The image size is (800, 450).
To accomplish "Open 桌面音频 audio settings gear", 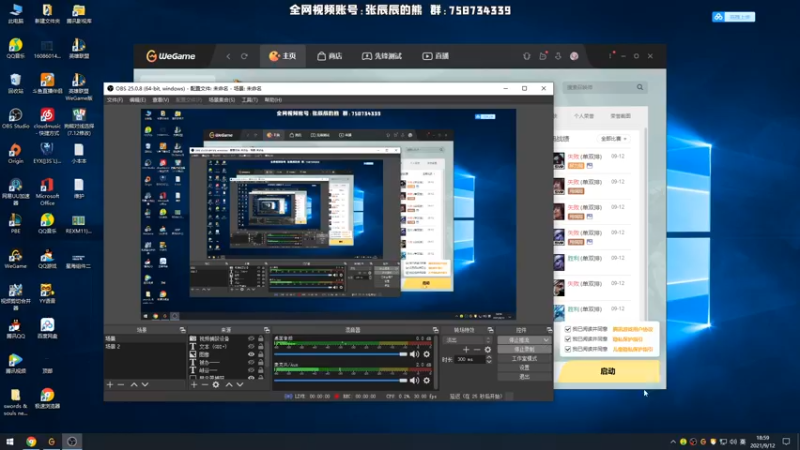I will coord(427,354).
